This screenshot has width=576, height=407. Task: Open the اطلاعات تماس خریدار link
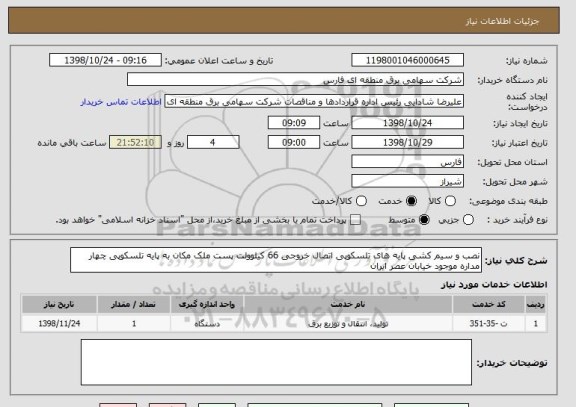tap(121, 102)
